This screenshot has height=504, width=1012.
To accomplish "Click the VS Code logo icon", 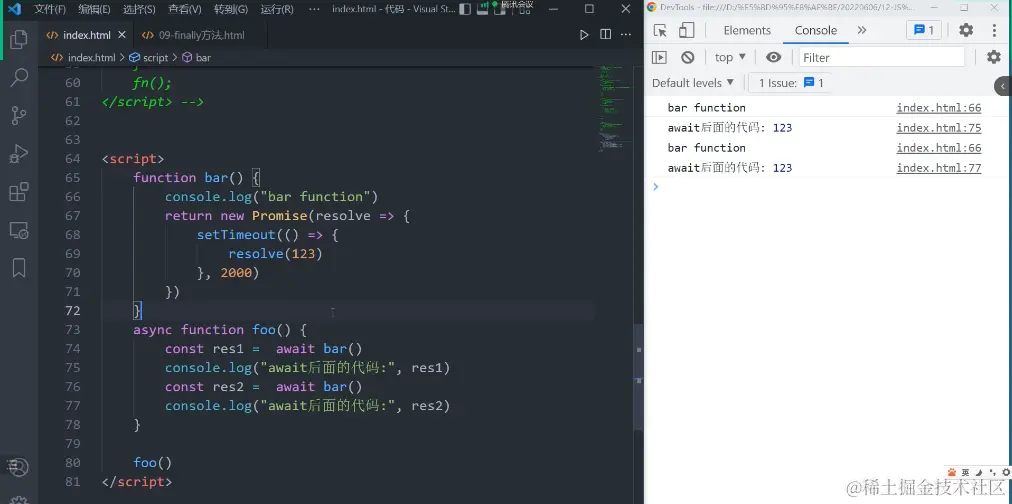I will click(x=14, y=9).
